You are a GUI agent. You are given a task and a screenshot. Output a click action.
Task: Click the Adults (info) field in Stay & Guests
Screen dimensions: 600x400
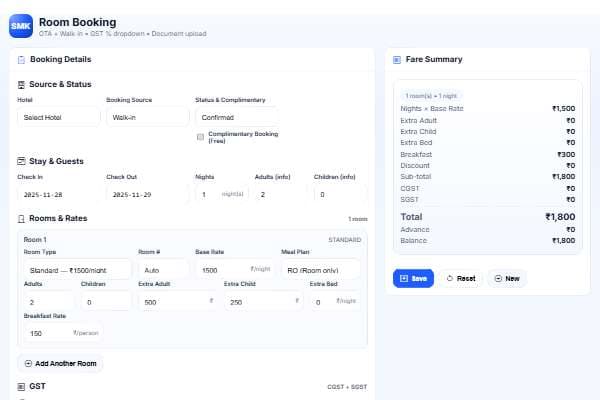coord(281,194)
